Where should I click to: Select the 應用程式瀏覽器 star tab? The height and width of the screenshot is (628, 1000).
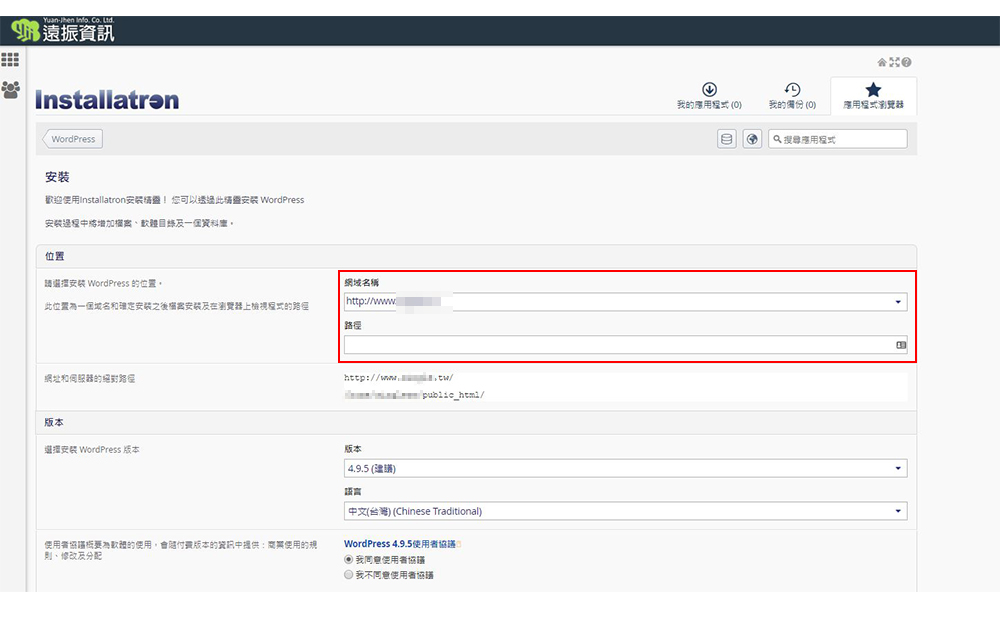[x=873, y=96]
